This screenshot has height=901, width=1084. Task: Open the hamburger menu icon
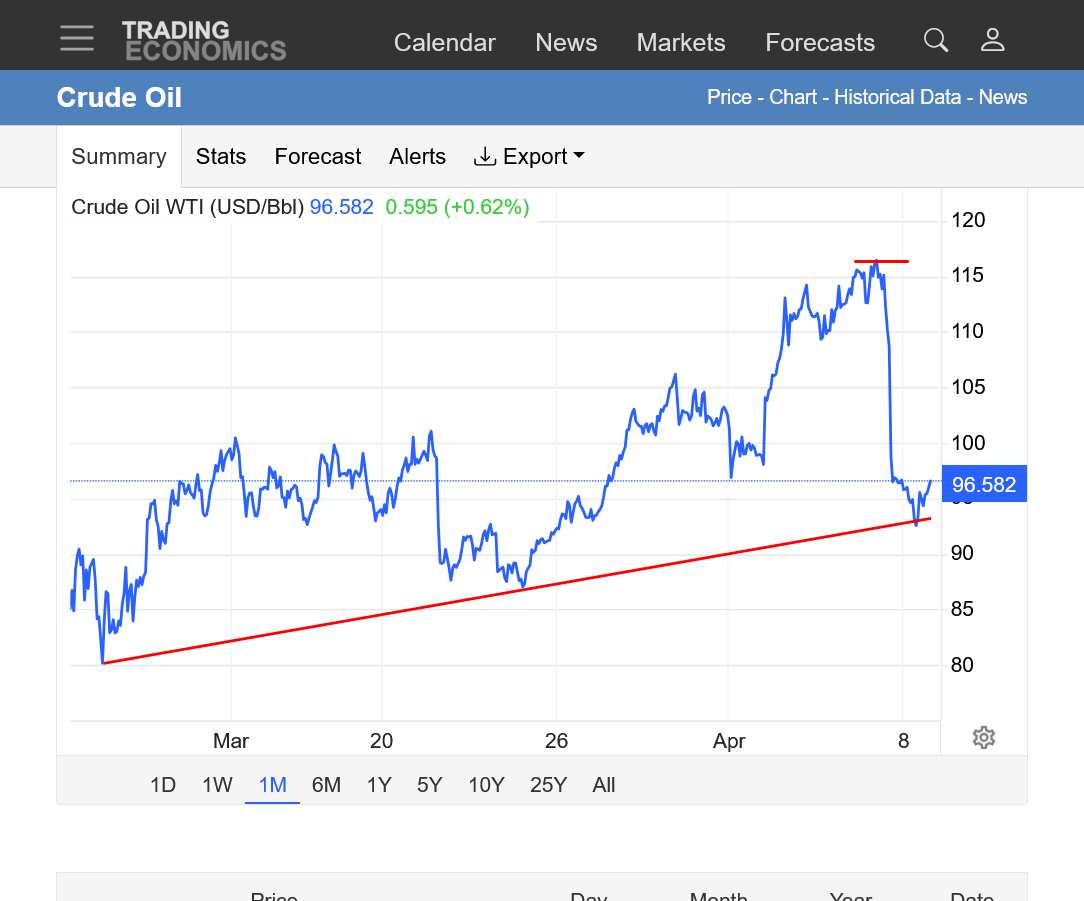77,39
